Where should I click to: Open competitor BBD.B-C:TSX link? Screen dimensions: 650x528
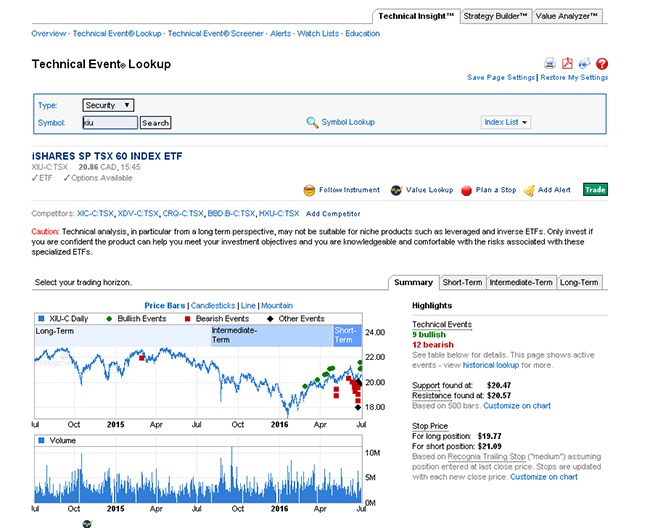(231, 213)
